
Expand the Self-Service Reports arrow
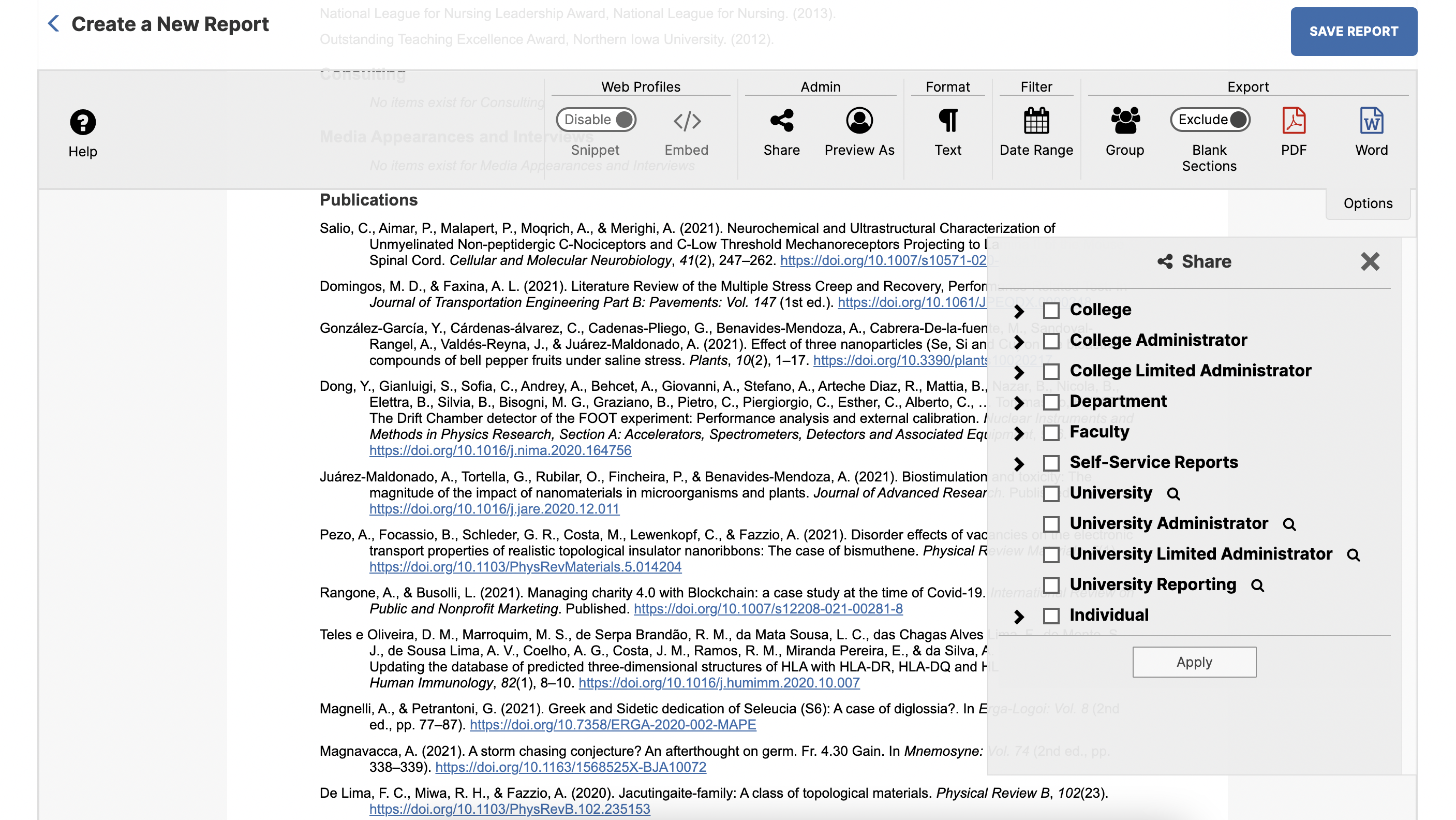click(x=1019, y=464)
